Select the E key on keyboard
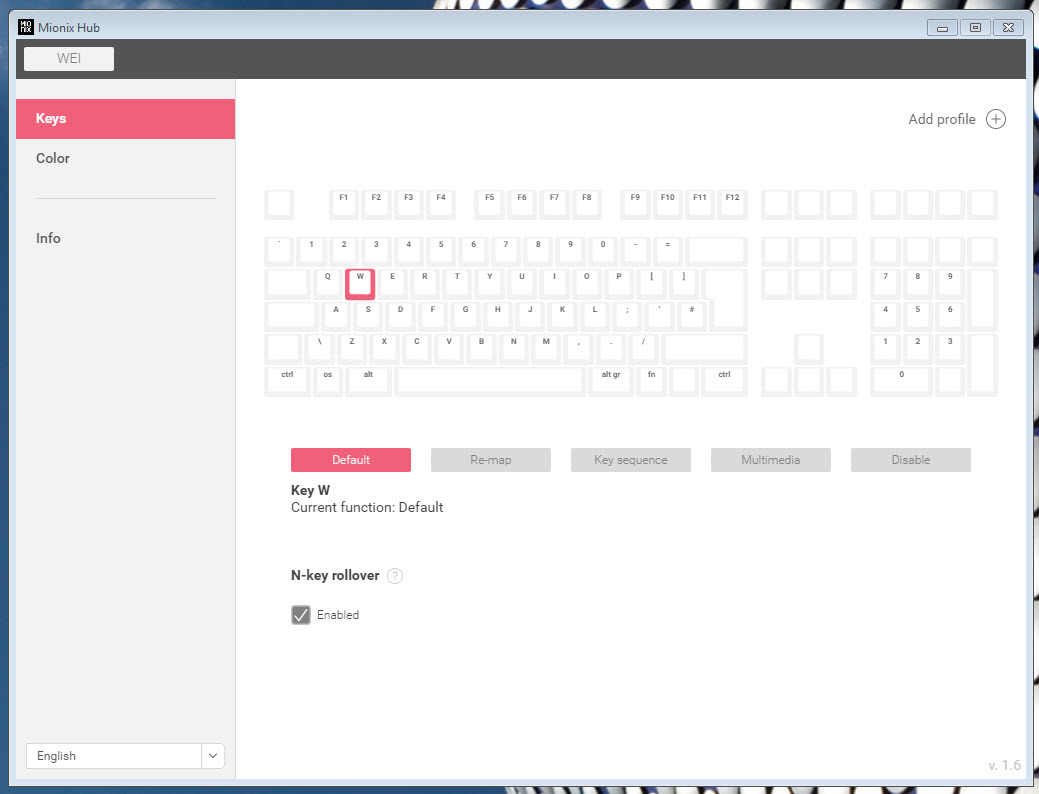This screenshot has height=794, width=1039. click(392, 284)
